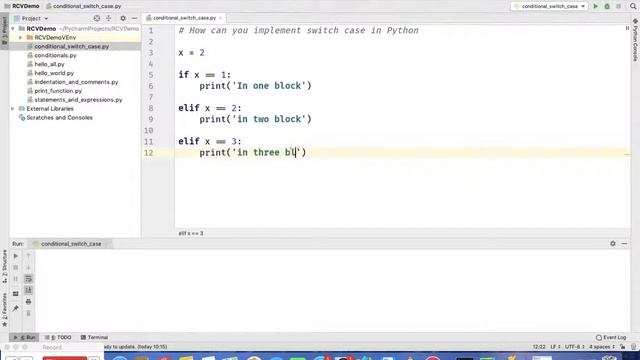Click the stop square in the Run panel
Image resolution: width=640 pixels, height=360 pixels.
tap(16, 267)
